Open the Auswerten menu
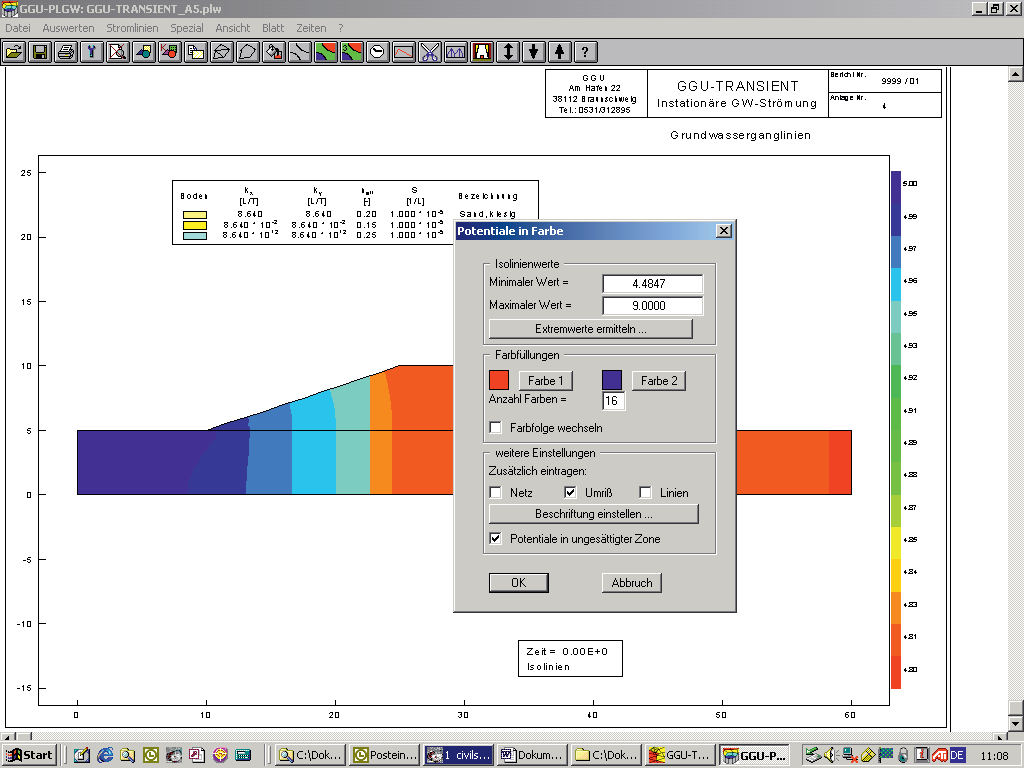1024x768 pixels. point(69,28)
